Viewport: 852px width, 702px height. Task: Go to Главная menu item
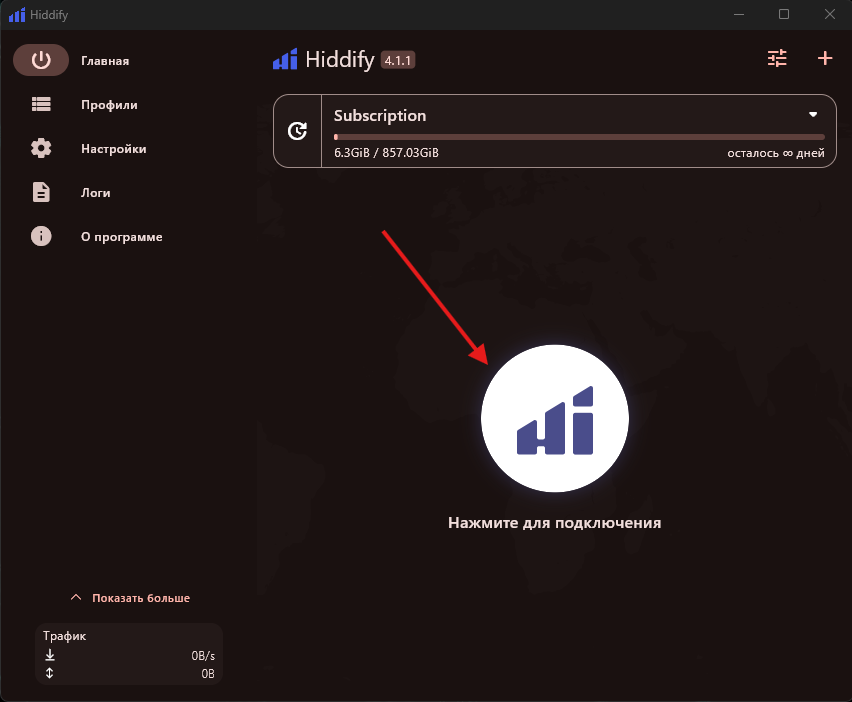(105, 61)
